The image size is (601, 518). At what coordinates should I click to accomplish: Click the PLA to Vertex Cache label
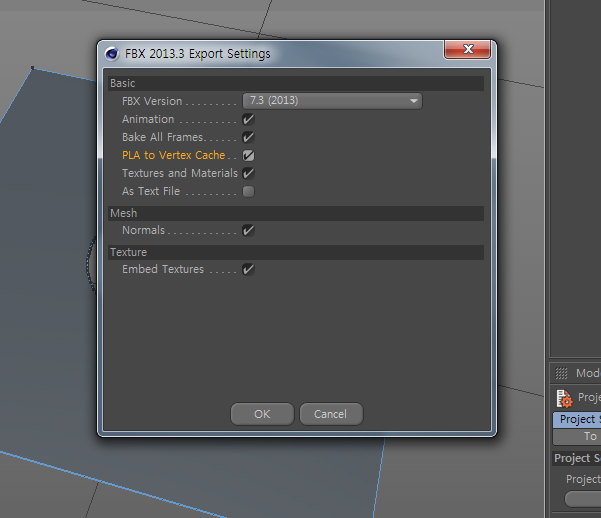(x=174, y=155)
